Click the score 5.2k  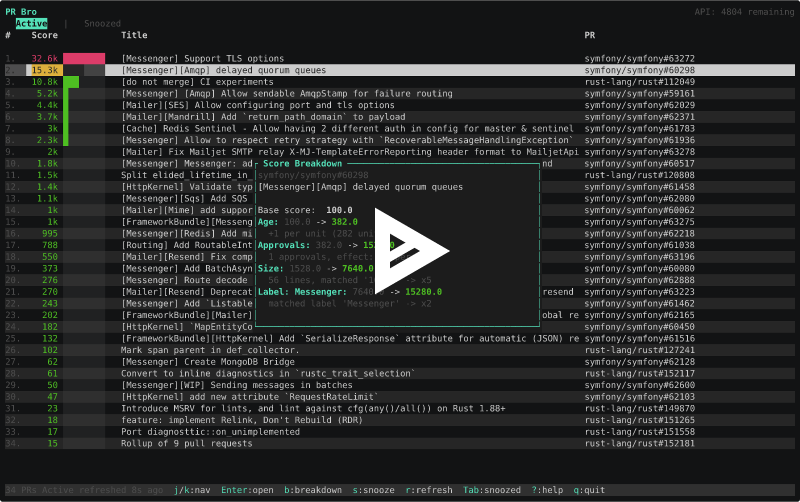(x=47, y=94)
